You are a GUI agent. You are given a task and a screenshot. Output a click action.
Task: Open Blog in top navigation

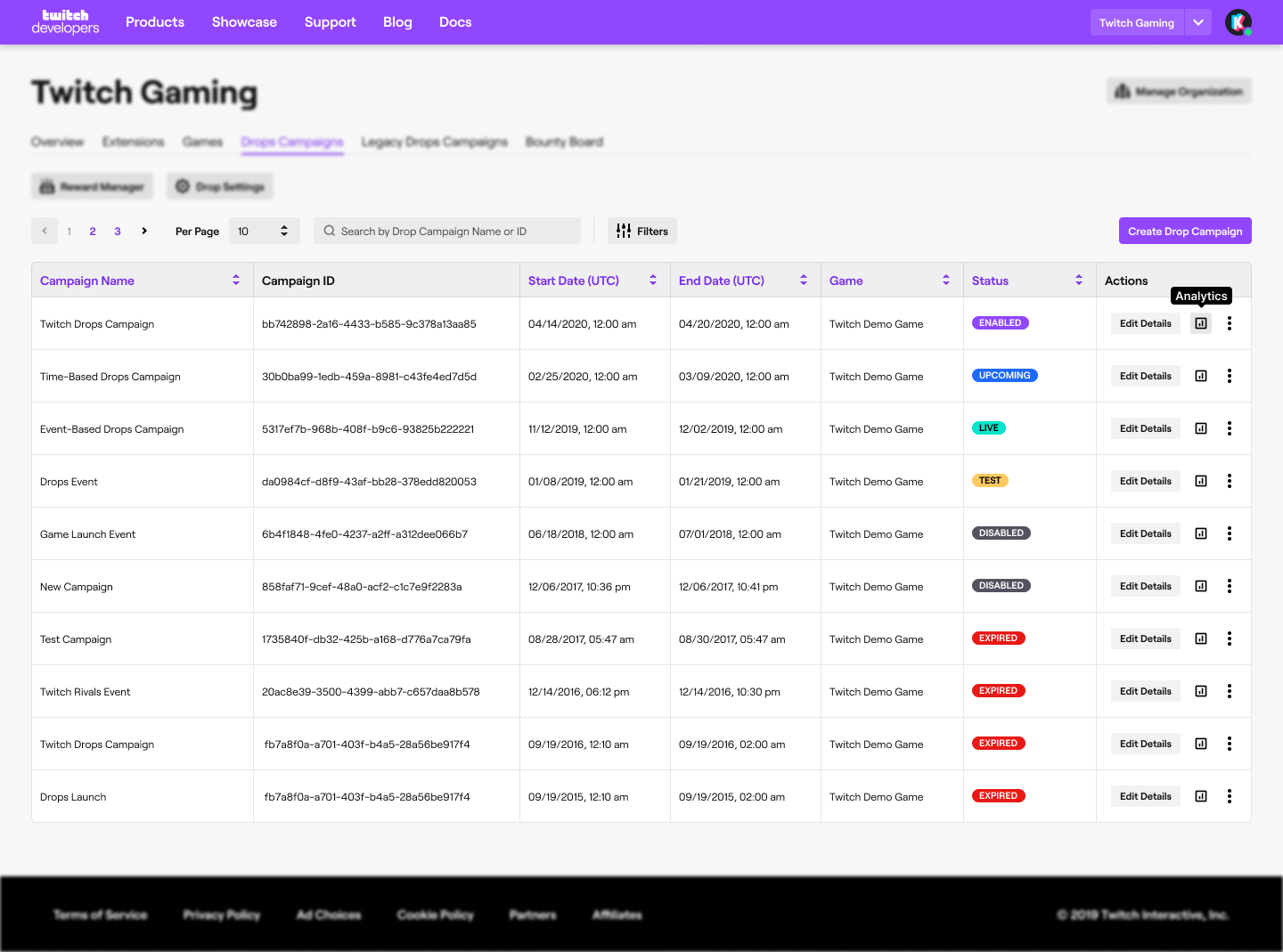click(397, 22)
